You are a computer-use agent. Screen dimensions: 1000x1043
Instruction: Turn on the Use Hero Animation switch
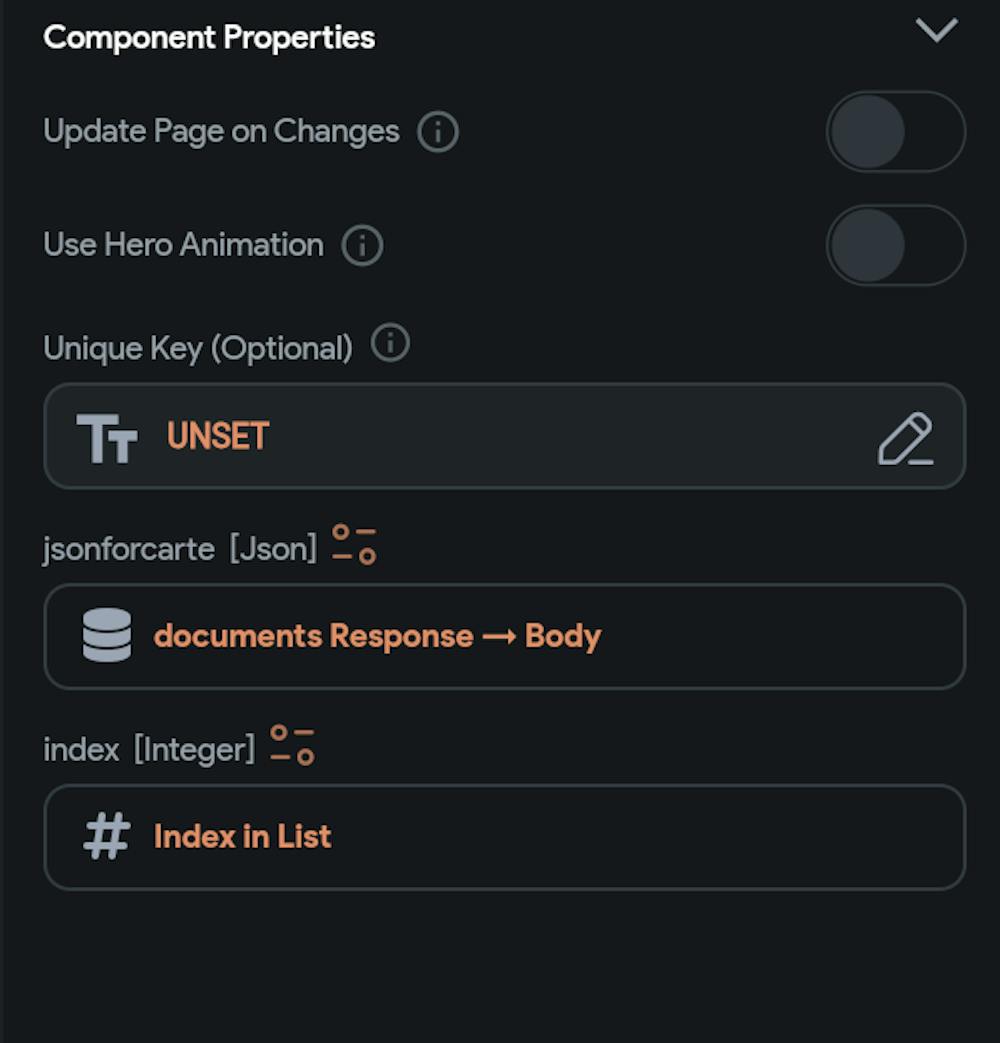[x=895, y=246]
